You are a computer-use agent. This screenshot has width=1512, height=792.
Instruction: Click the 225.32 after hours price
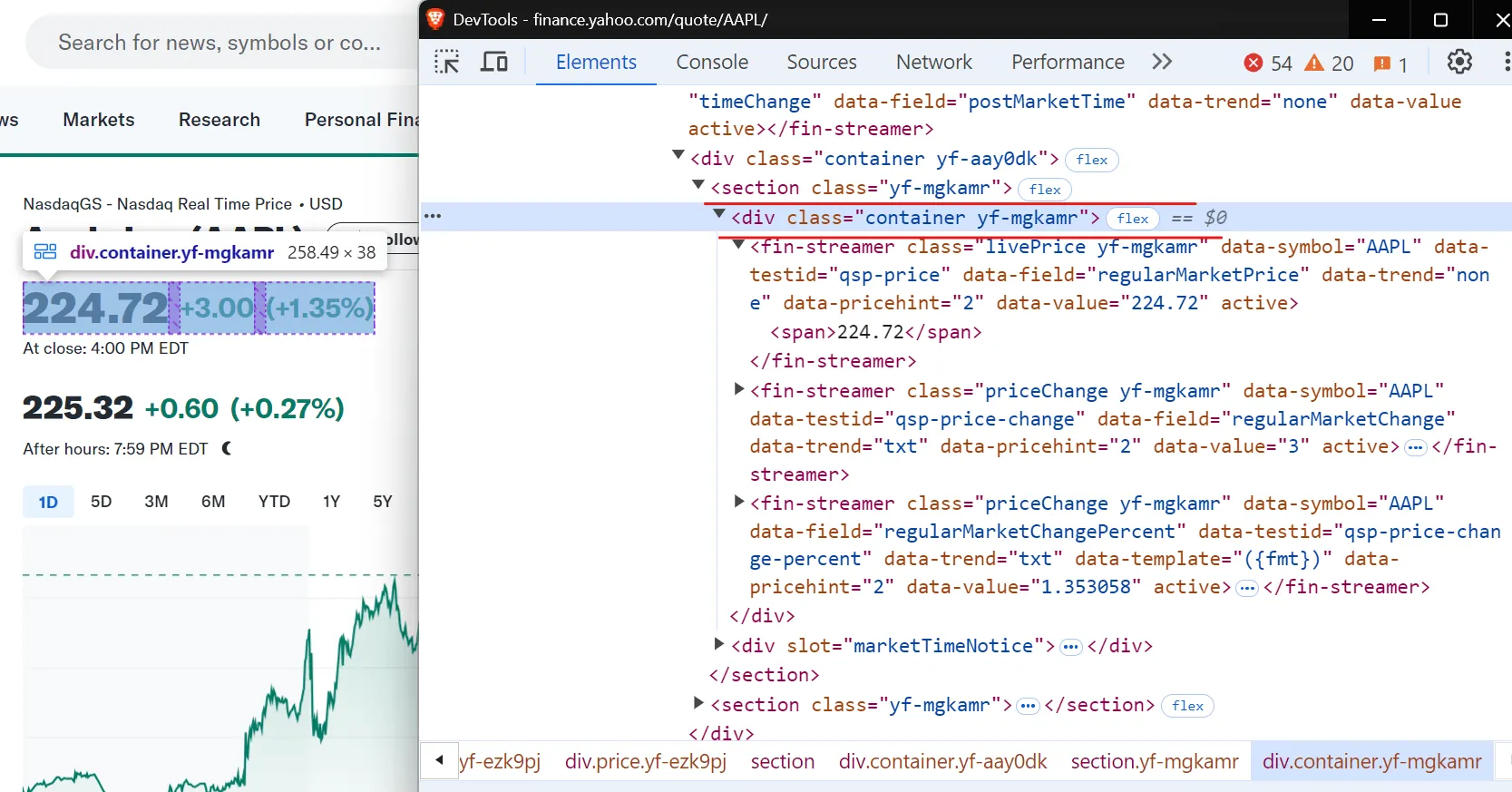coord(78,407)
